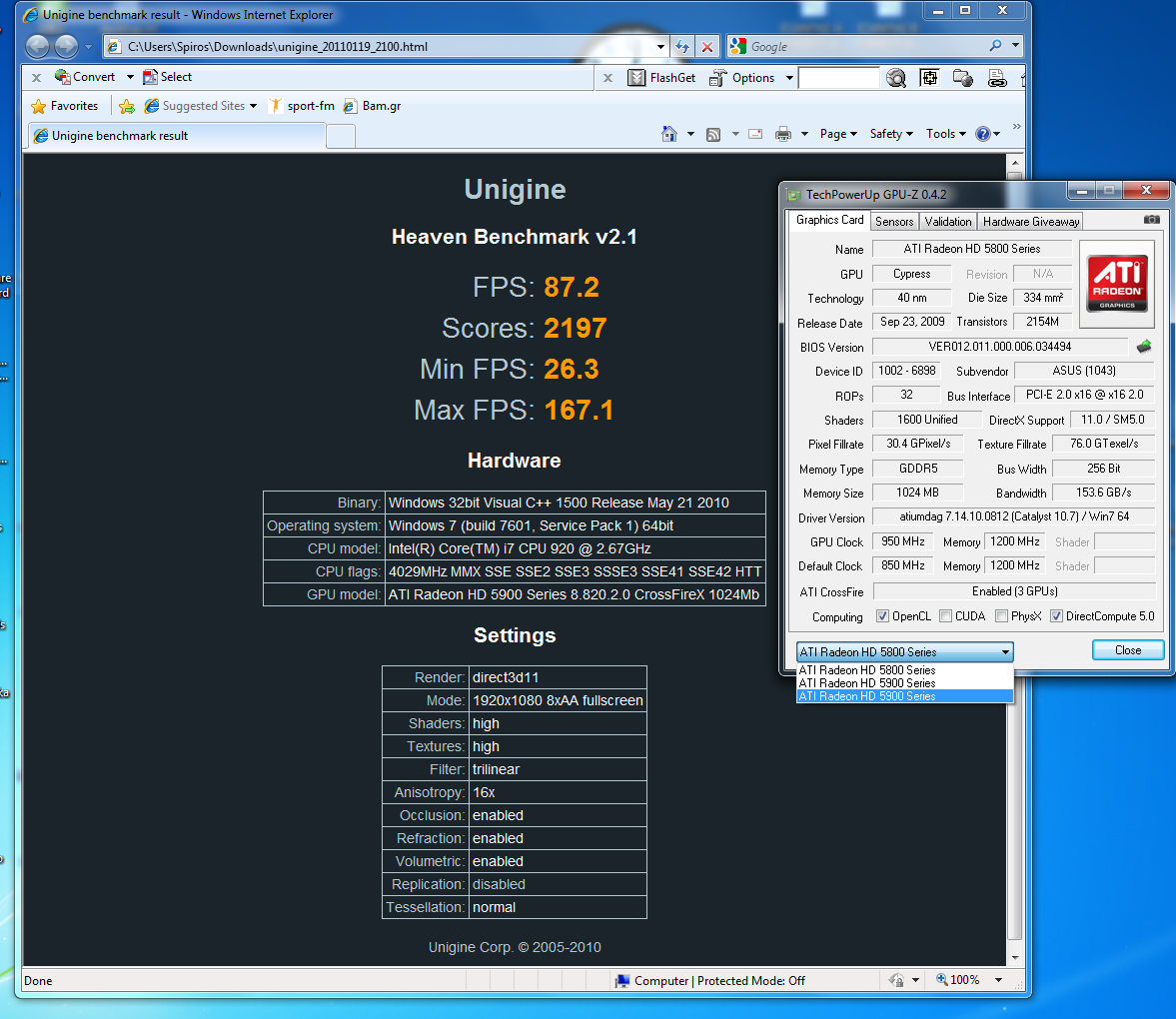Open the Tools menu
This screenshot has height=1019, width=1176.
946,134
